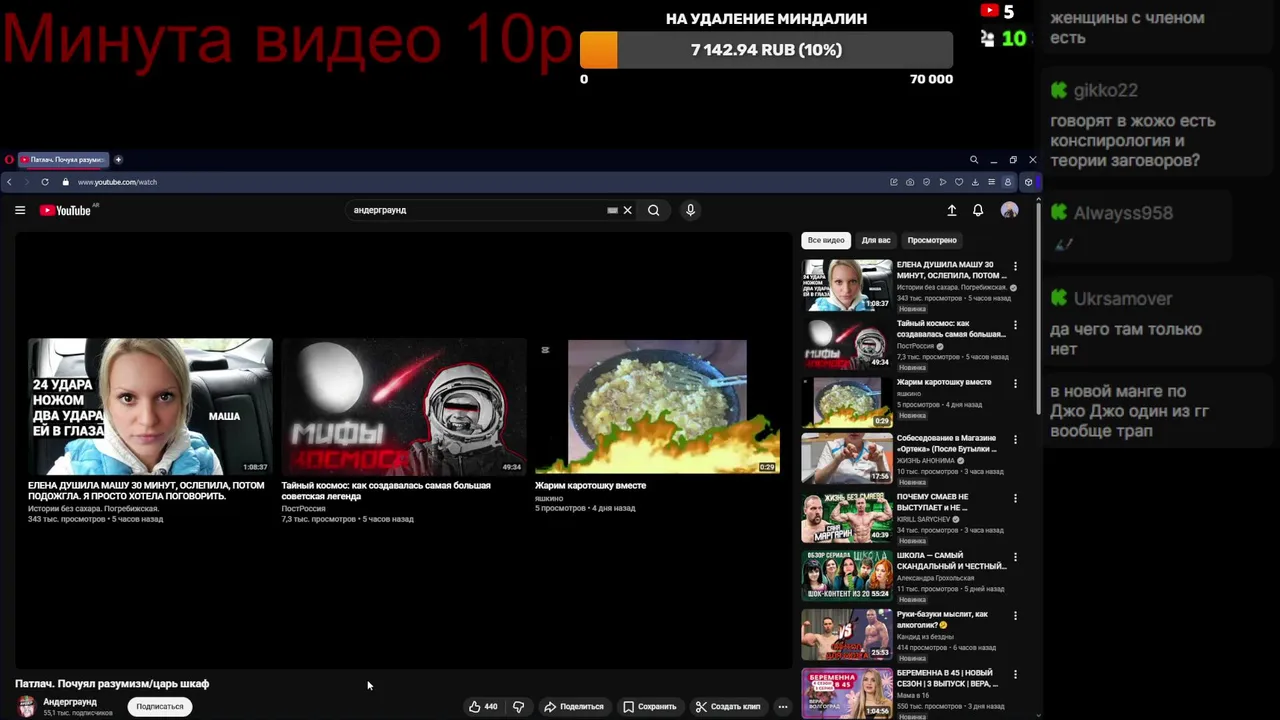The width and height of the screenshot is (1280, 720).
Task: Click the Поделиться share button
Action: coord(574,706)
